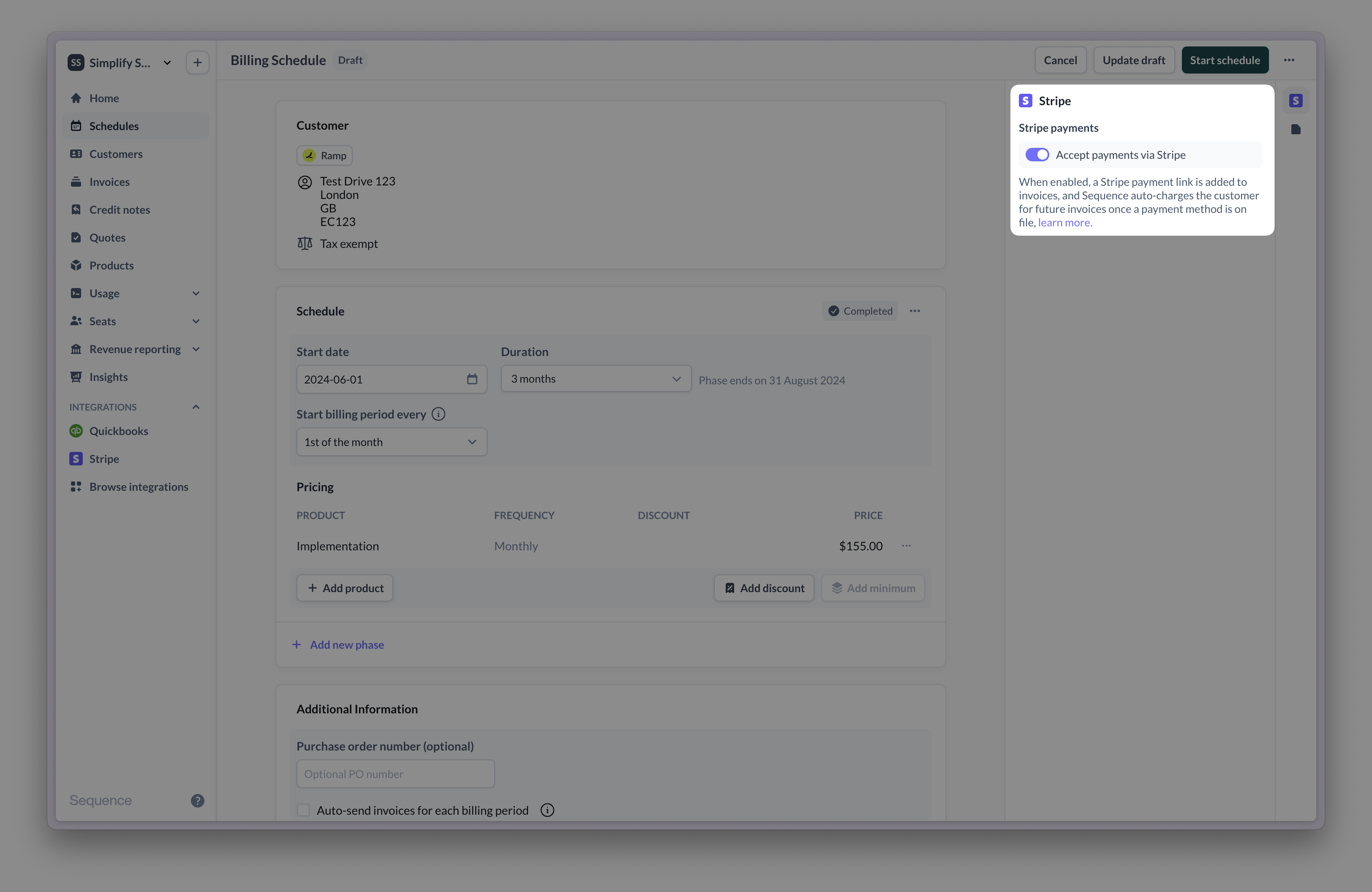Click the Quickbooks logo icon
Viewport: 1372px width, 892px height.
tap(76, 431)
